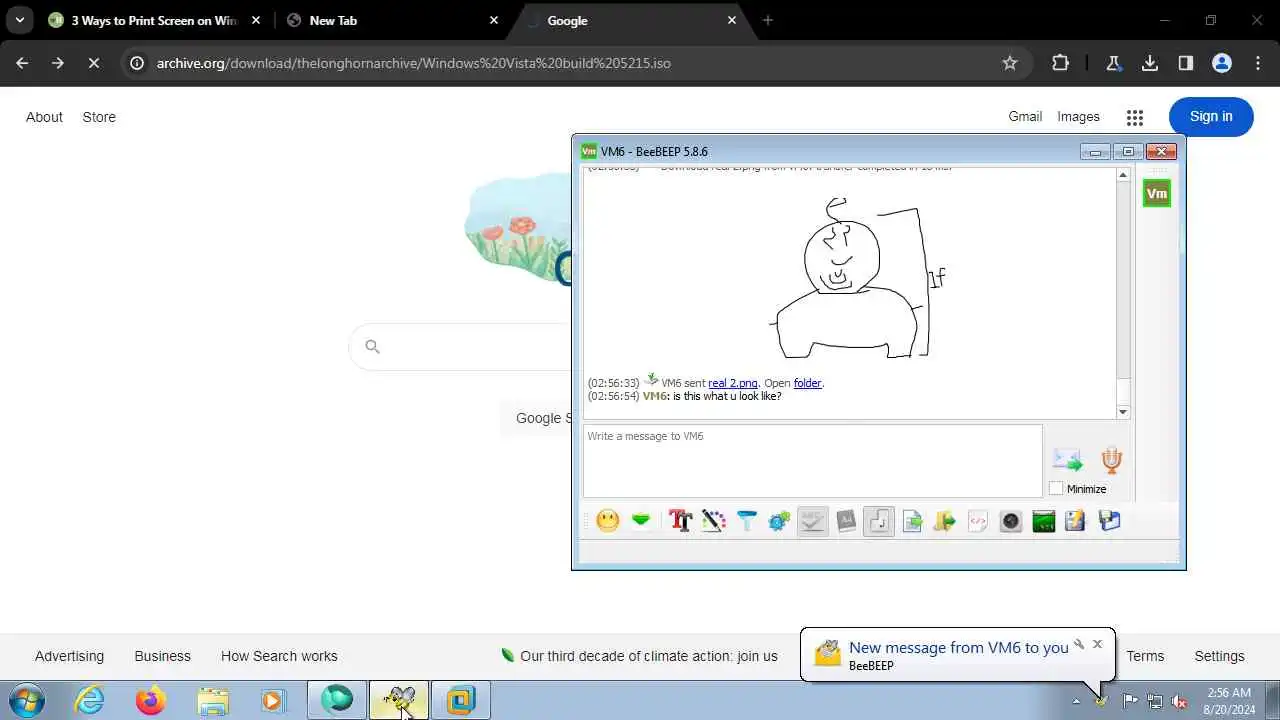Viewport: 1280px width, 720px height.
Task: Dismiss the BeeBEEP new message notification
Action: click(1097, 644)
